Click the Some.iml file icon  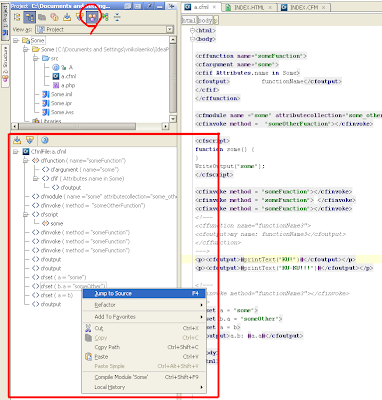46,94
